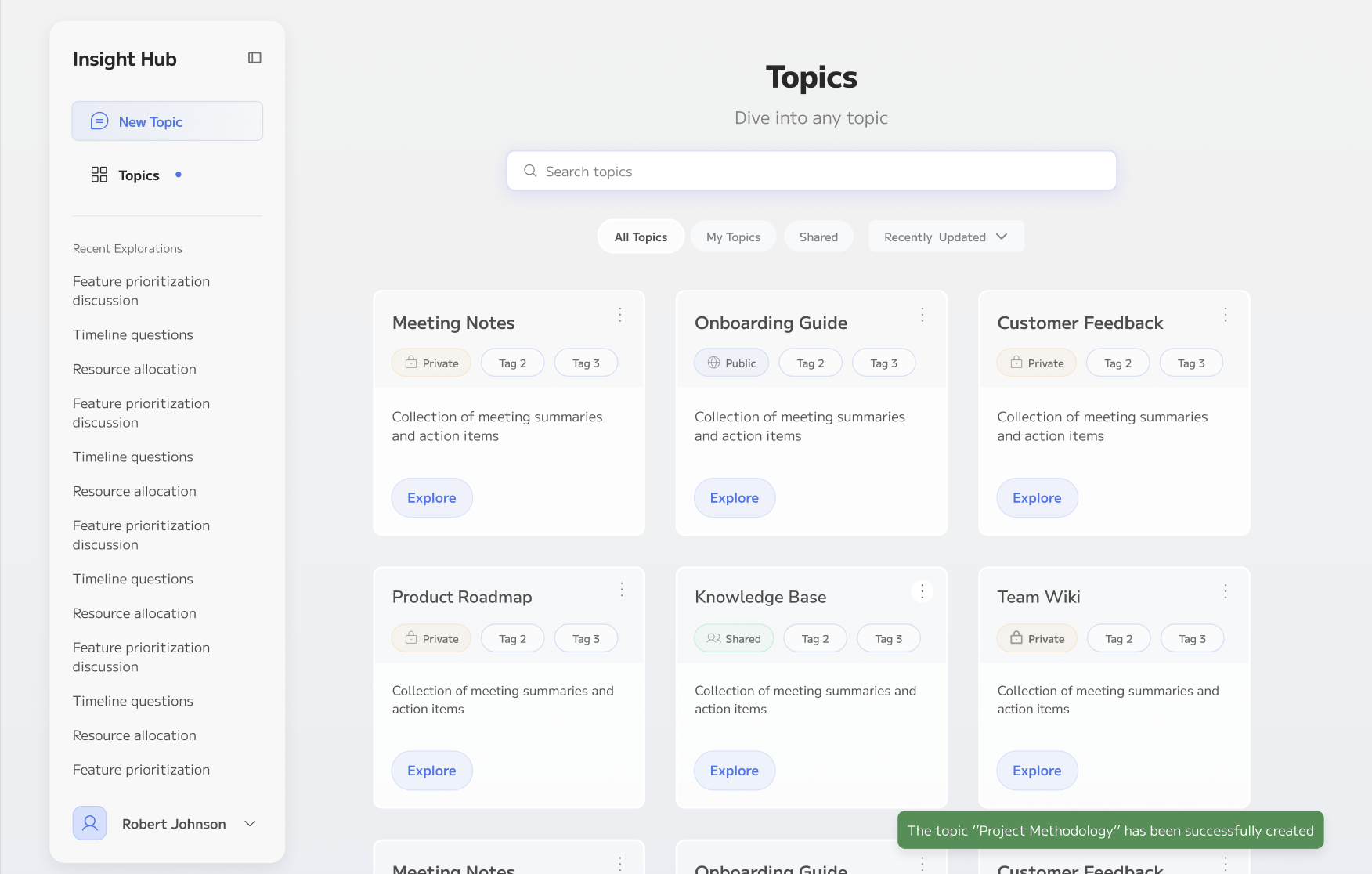Screen dimensions: 1372x874
Task: Switch to the My Topics tab
Action: (x=733, y=237)
